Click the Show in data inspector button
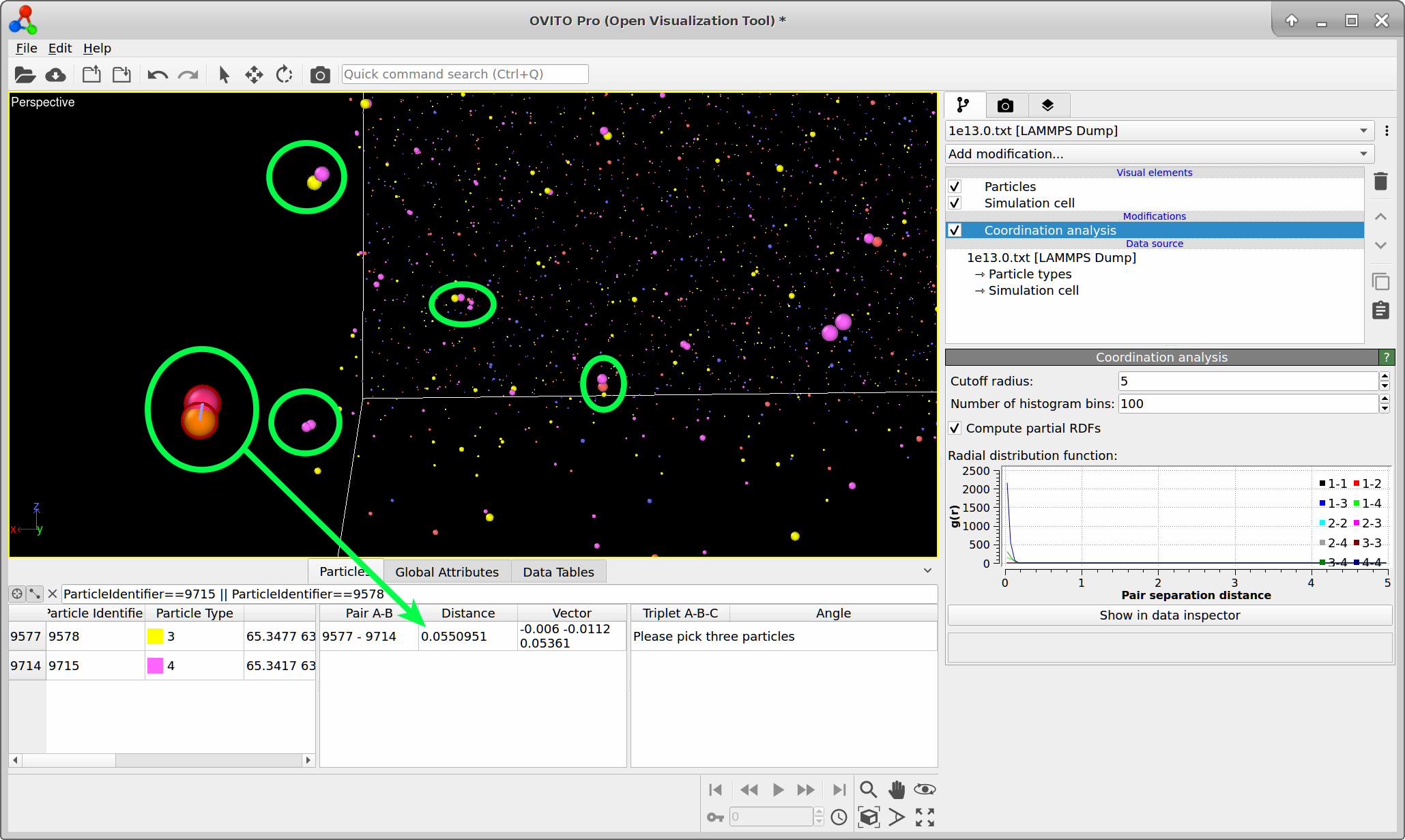This screenshot has height=840, width=1405. point(1169,615)
